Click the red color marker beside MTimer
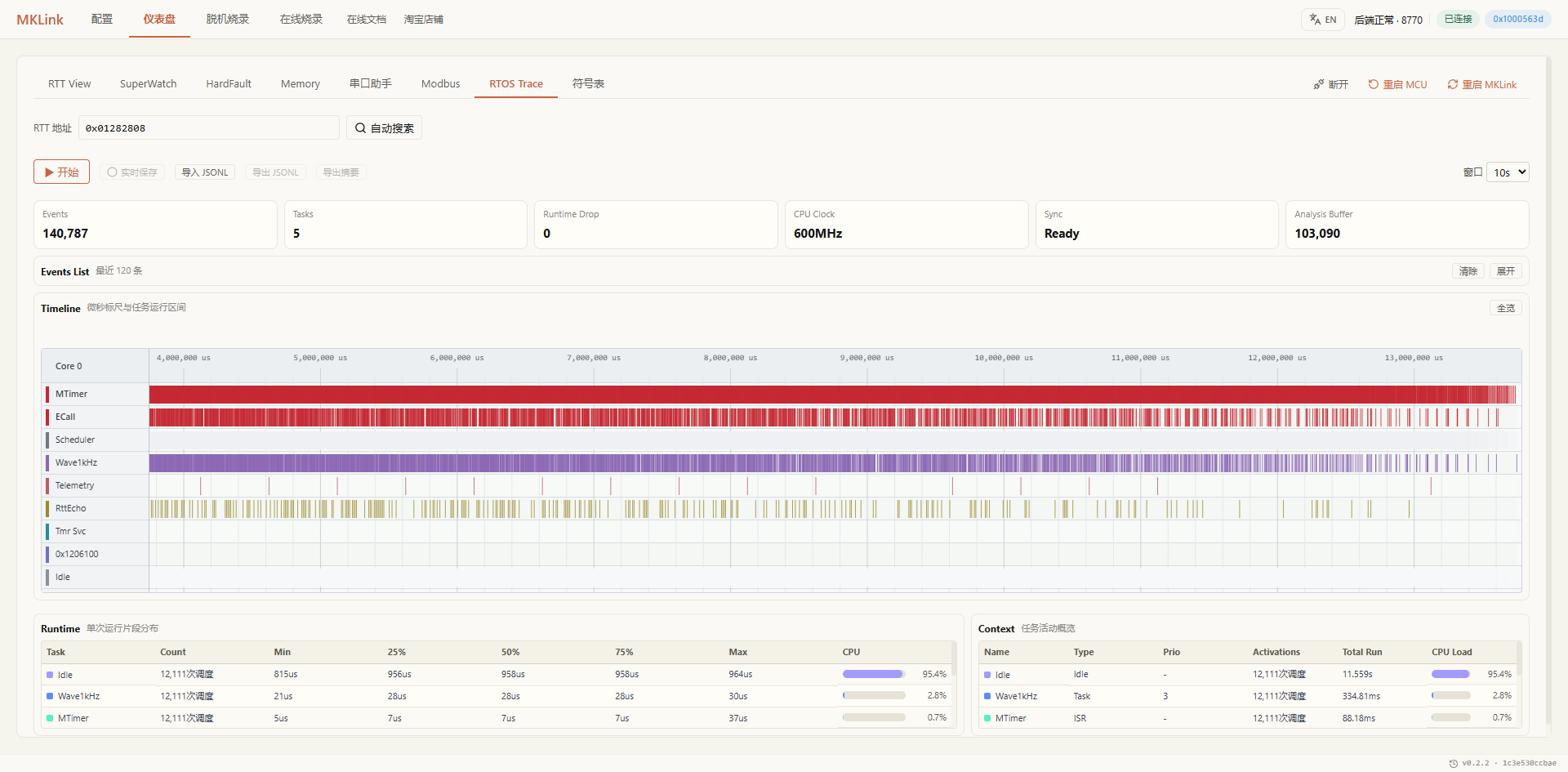This screenshot has width=1568, height=772. (47, 394)
